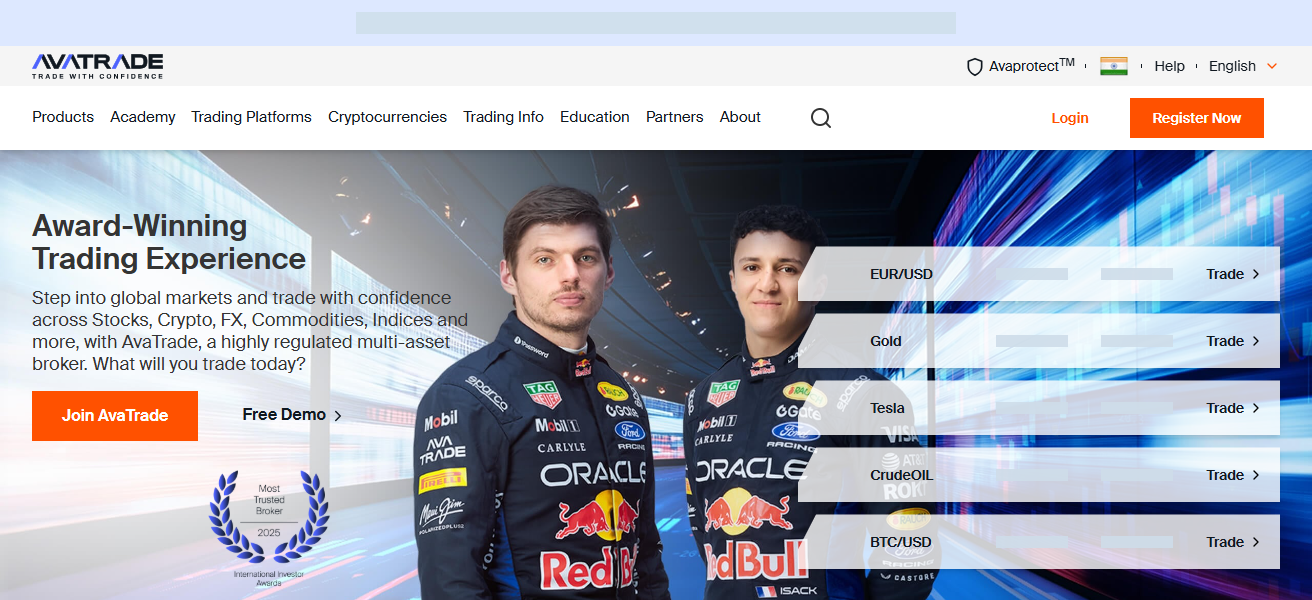Open the Academy menu
Screen dimensions: 1312x600
(143, 117)
